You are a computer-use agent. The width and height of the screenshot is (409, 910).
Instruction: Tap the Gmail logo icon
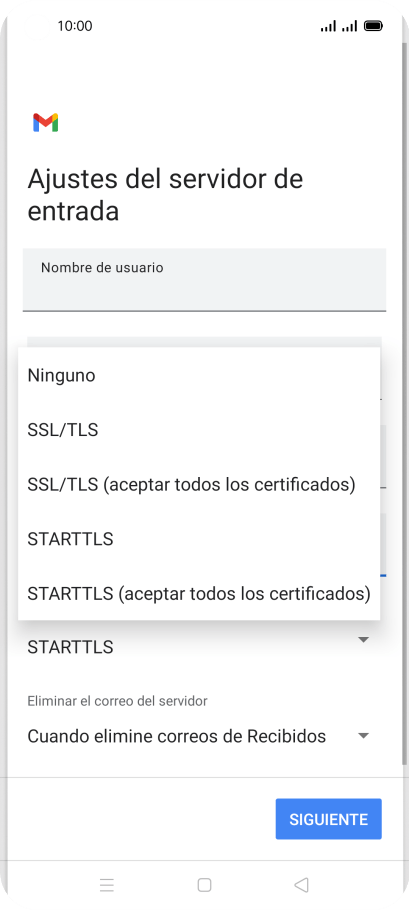(45, 122)
